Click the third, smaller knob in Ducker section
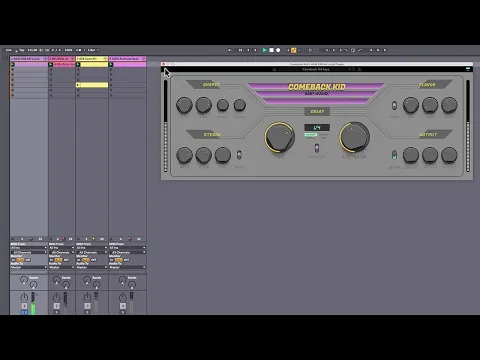The width and height of the screenshot is (480, 360). [223, 105]
